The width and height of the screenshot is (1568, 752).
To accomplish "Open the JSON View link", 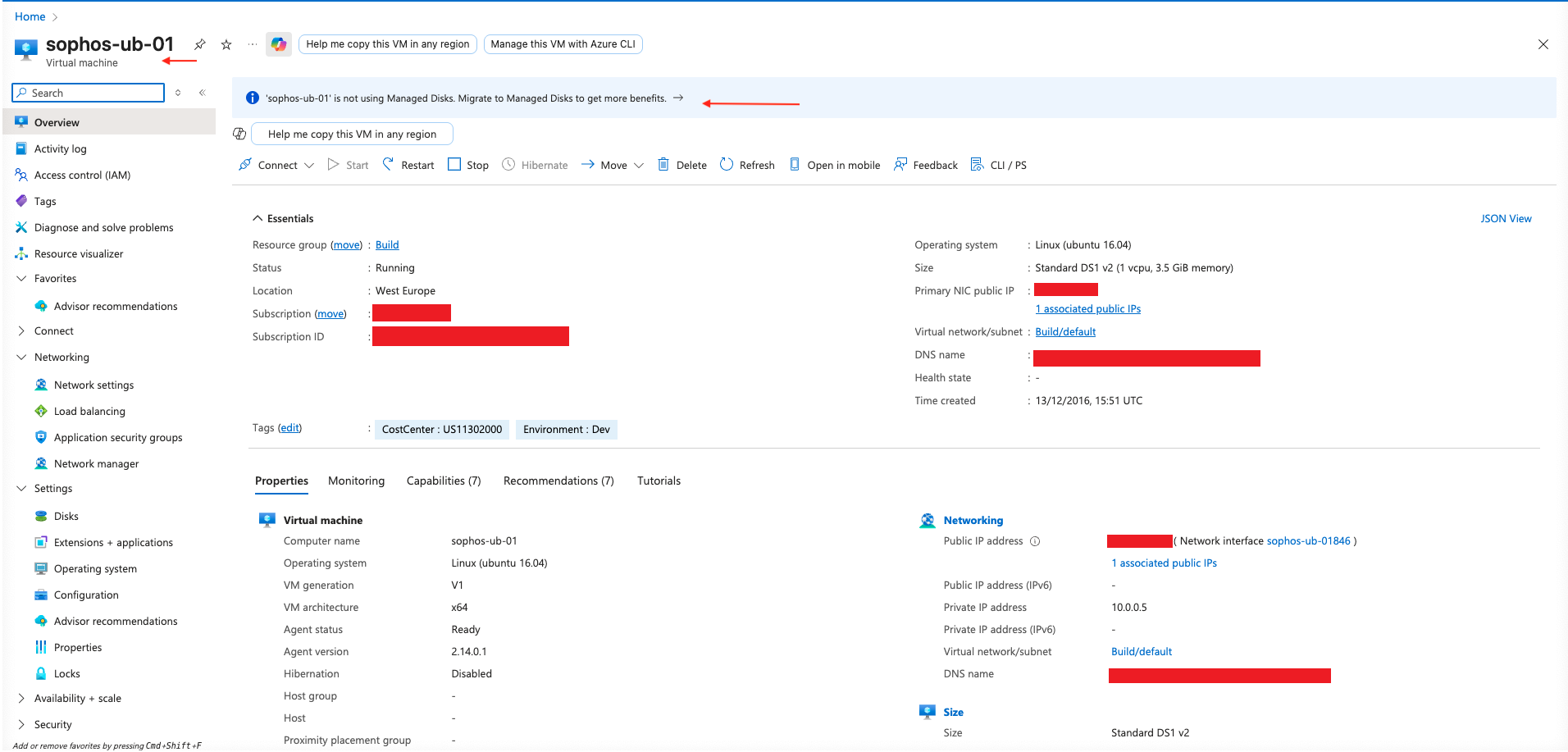I will coord(1506,219).
